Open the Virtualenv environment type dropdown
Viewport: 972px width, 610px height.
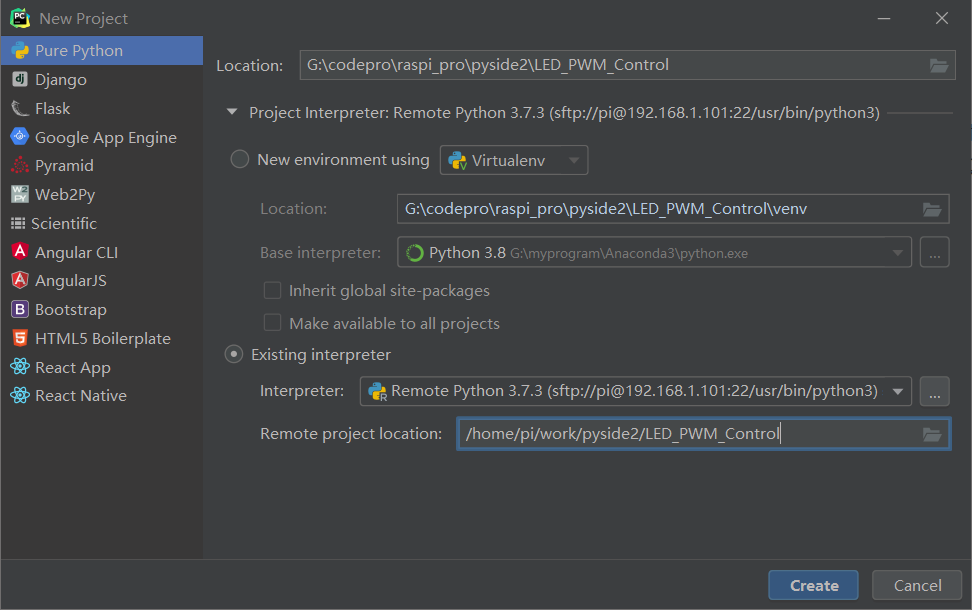[514, 160]
